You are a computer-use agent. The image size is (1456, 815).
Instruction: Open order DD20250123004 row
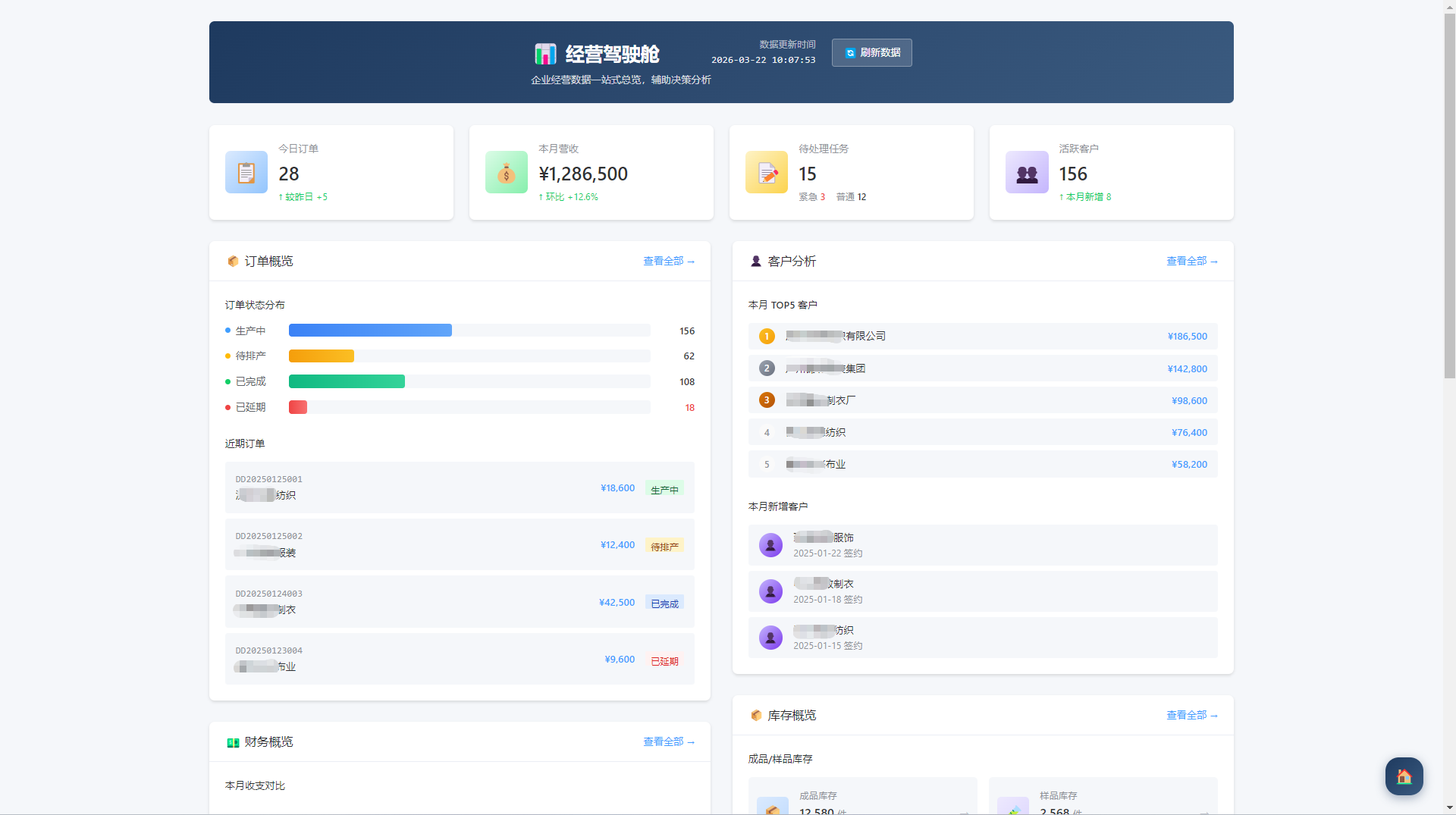[460, 659]
